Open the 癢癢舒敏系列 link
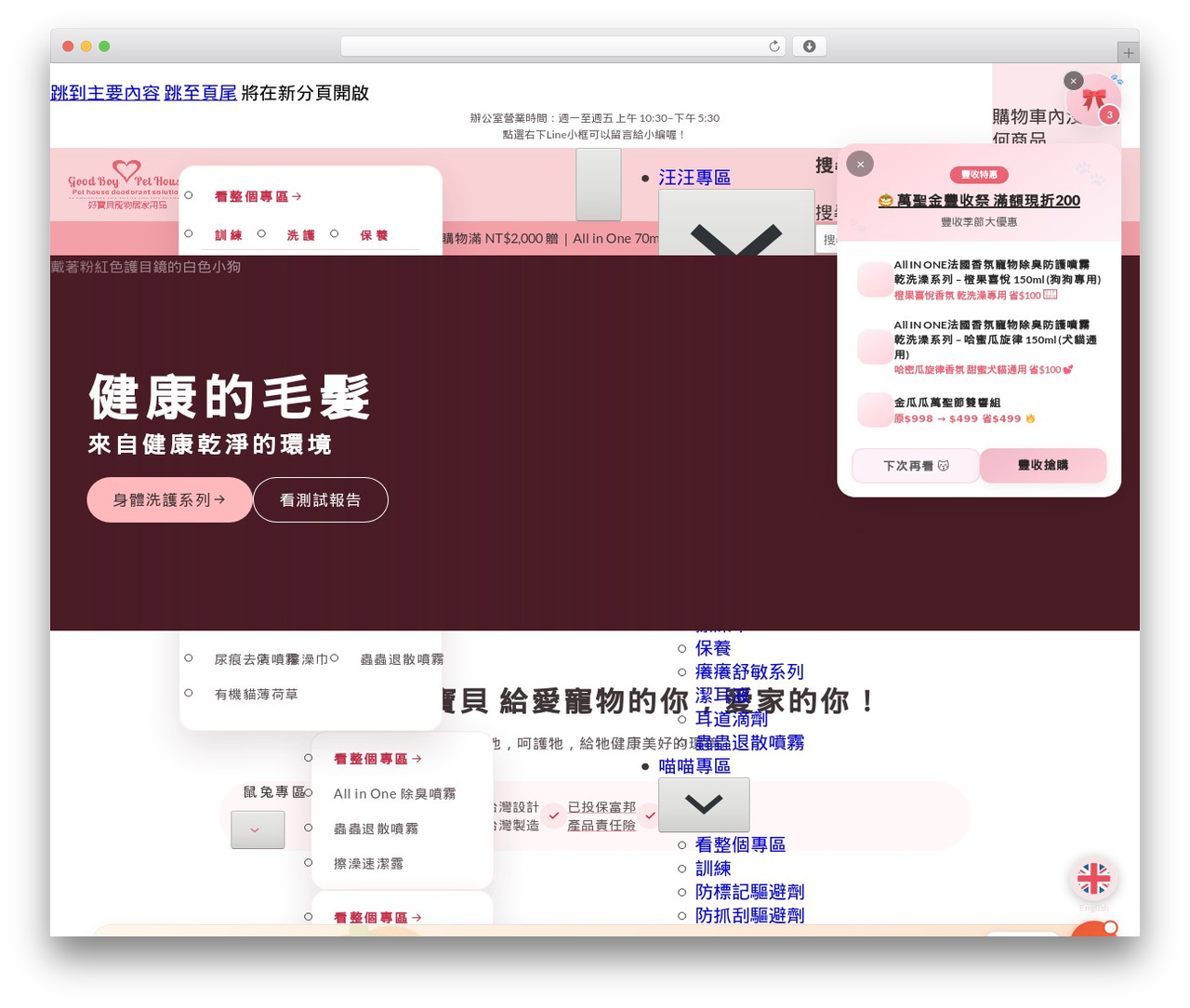Image resolution: width=1190 pixels, height=1008 pixels. tap(749, 671)
